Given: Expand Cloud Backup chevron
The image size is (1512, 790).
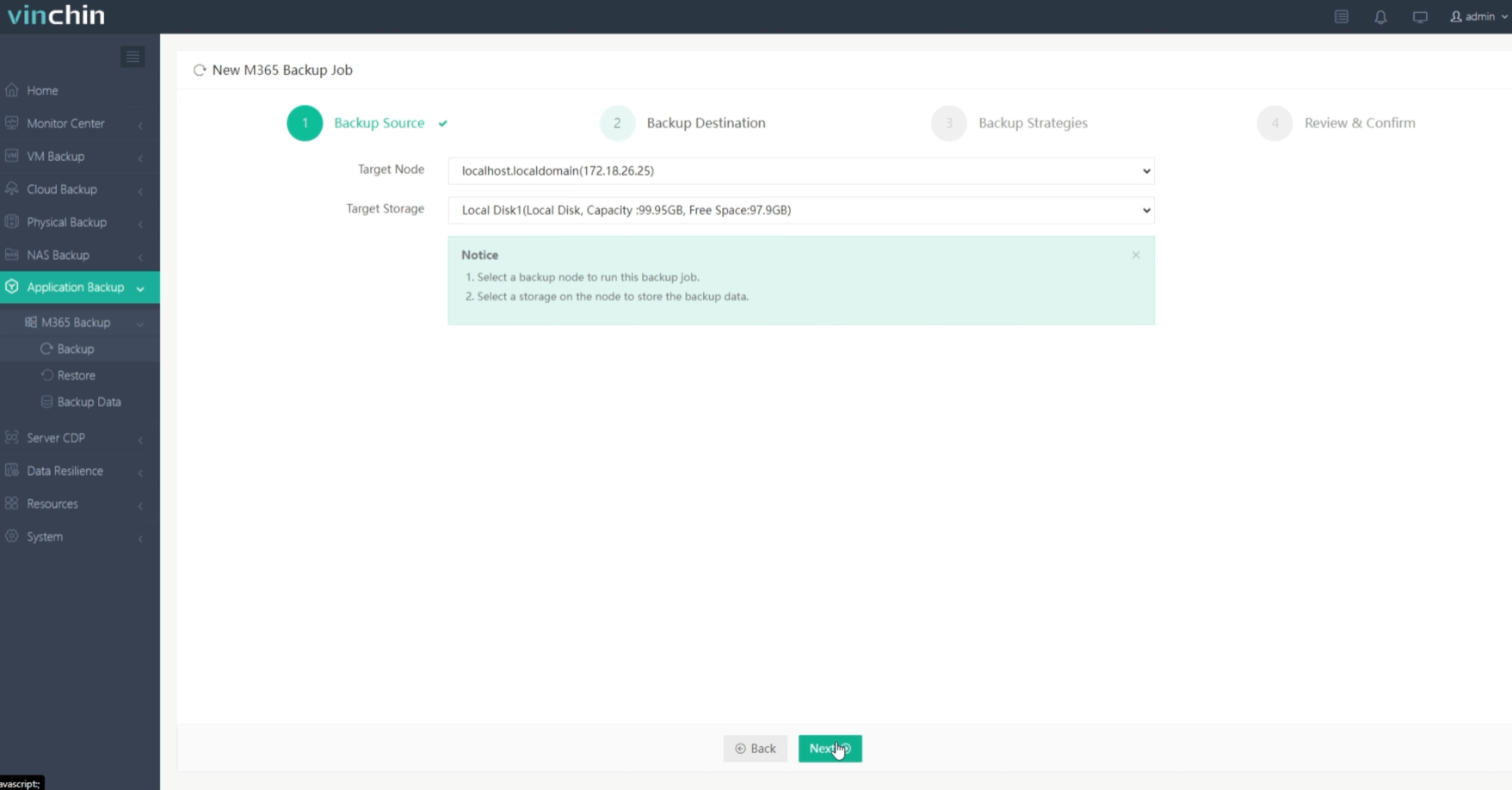Looking at the screenshot, I should click(140, 190).
